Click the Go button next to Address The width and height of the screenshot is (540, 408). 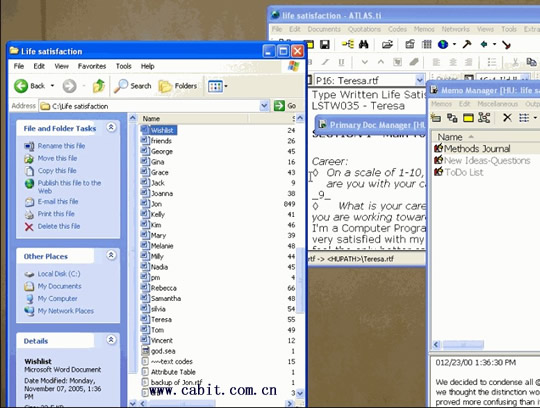coord(285,106)
